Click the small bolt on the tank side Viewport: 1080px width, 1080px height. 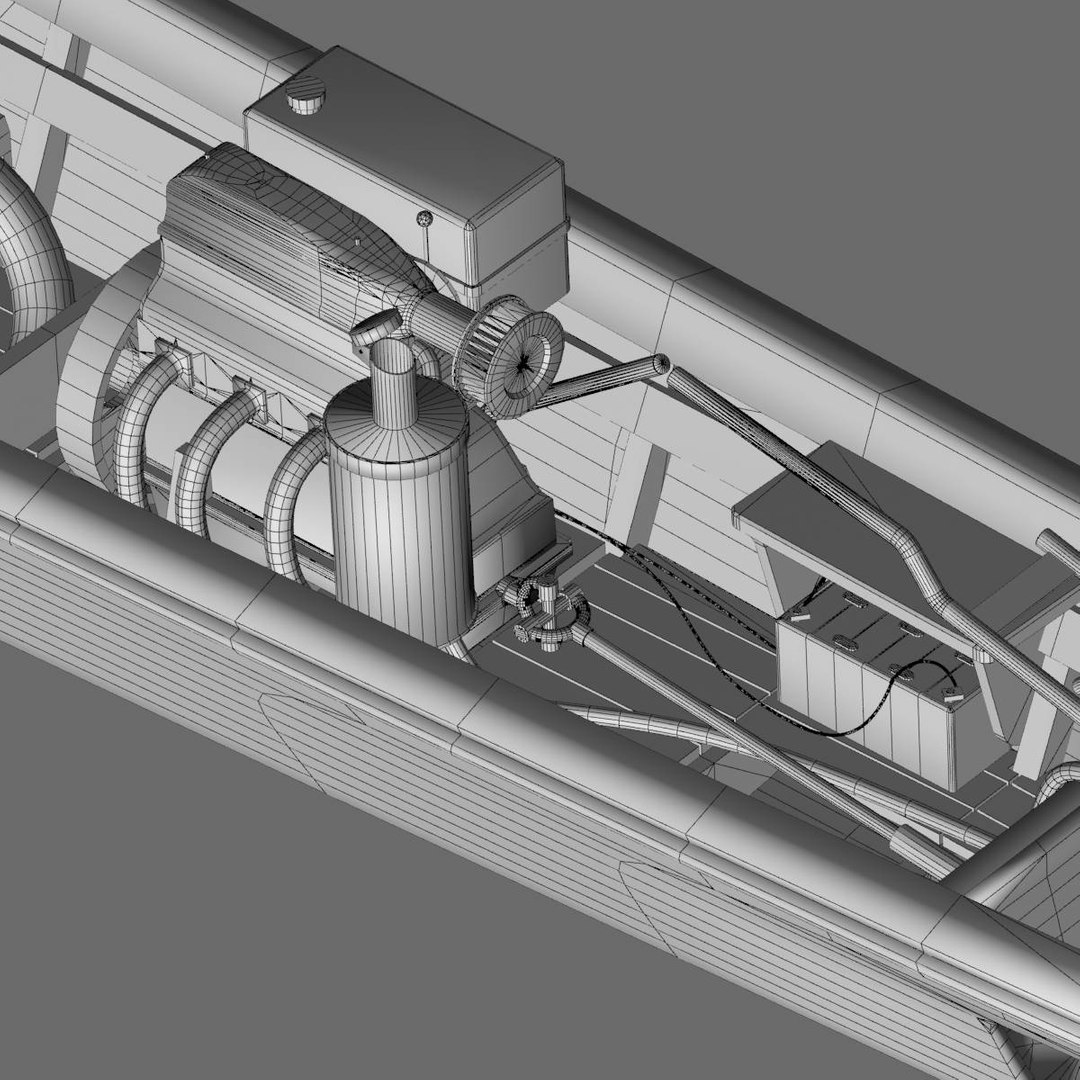(x=424, y=218)
